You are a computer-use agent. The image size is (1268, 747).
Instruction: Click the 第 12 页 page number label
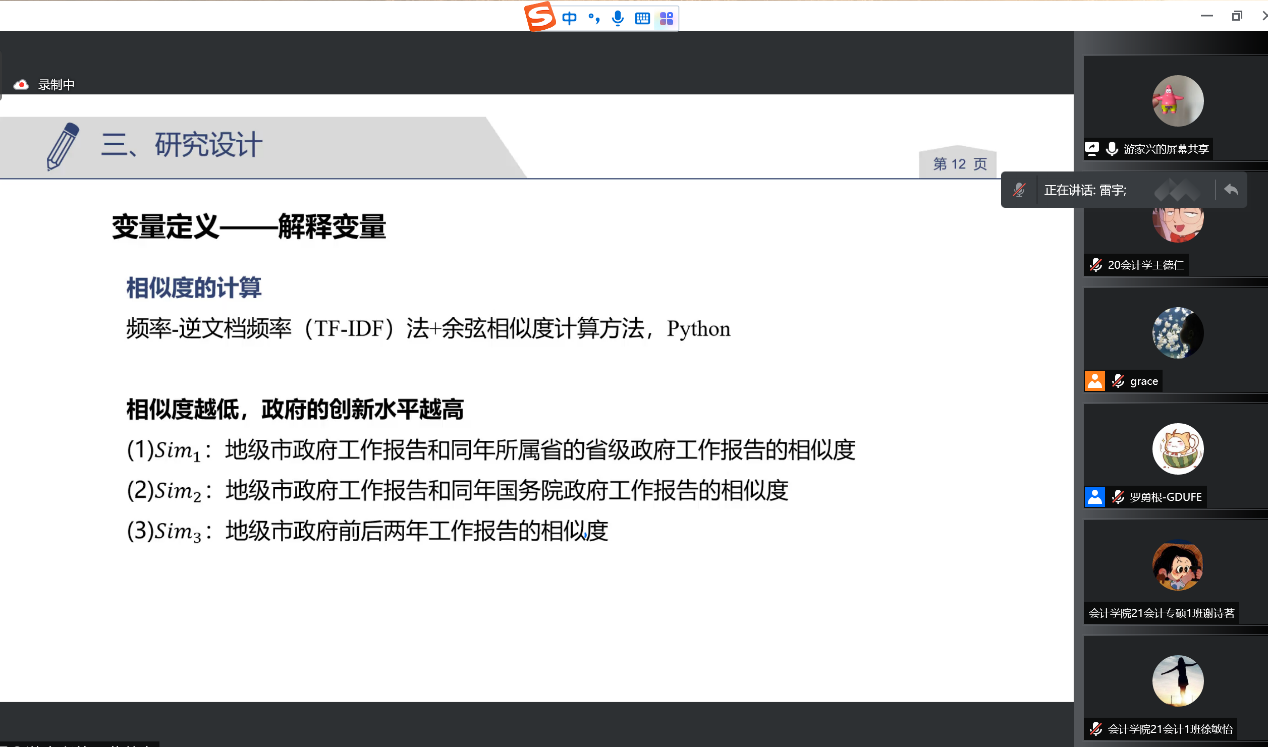pos(959,164)
